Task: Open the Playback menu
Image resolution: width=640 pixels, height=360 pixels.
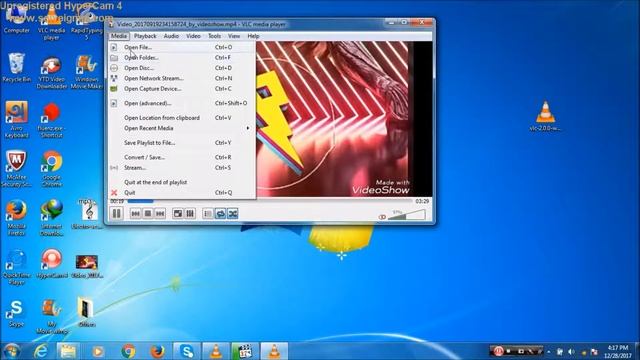Action: coord(145,36)
